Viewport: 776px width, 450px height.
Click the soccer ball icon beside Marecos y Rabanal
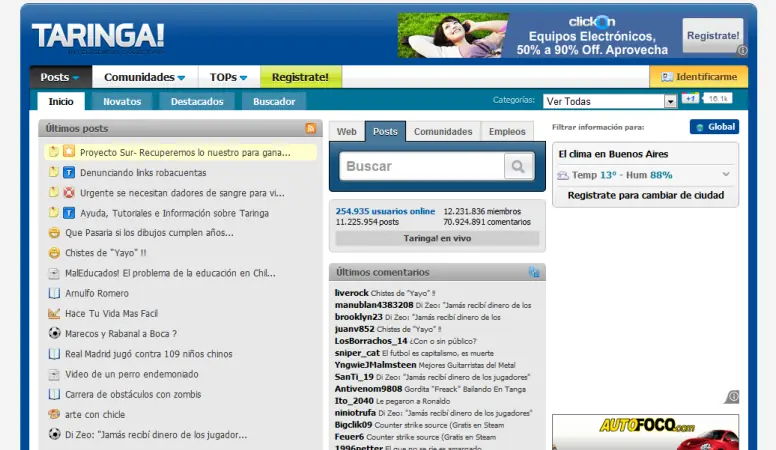coord(54,333)
